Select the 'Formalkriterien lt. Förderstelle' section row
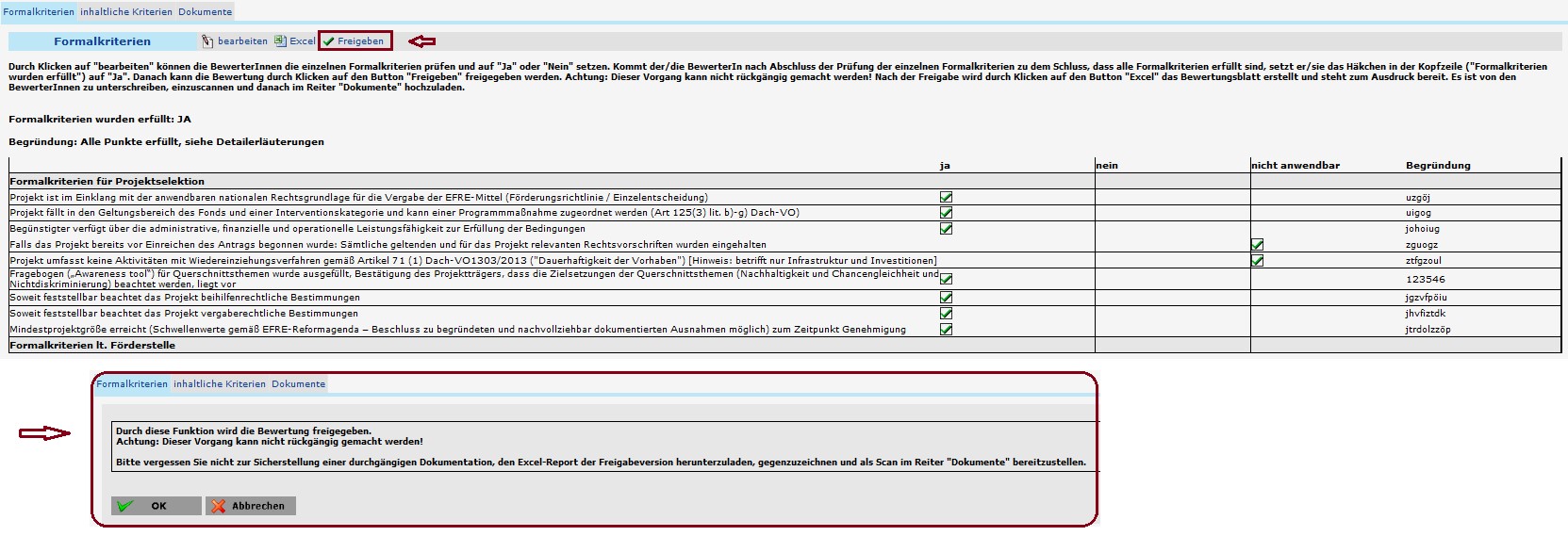The height and width of the screenshot is (536, 1568). click(92, 346)
